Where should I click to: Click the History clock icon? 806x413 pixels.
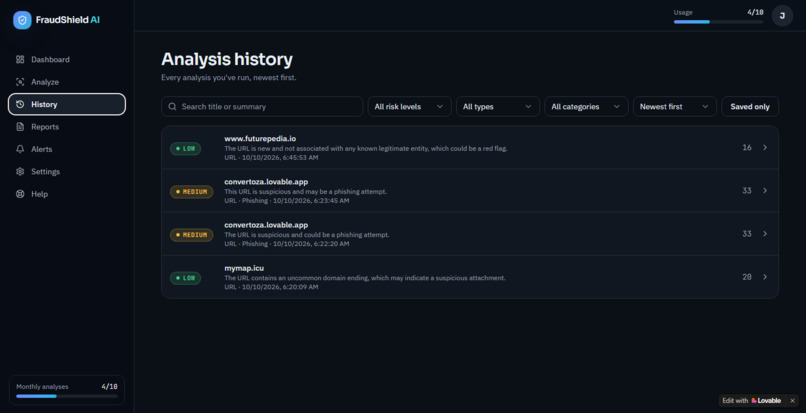20,104
